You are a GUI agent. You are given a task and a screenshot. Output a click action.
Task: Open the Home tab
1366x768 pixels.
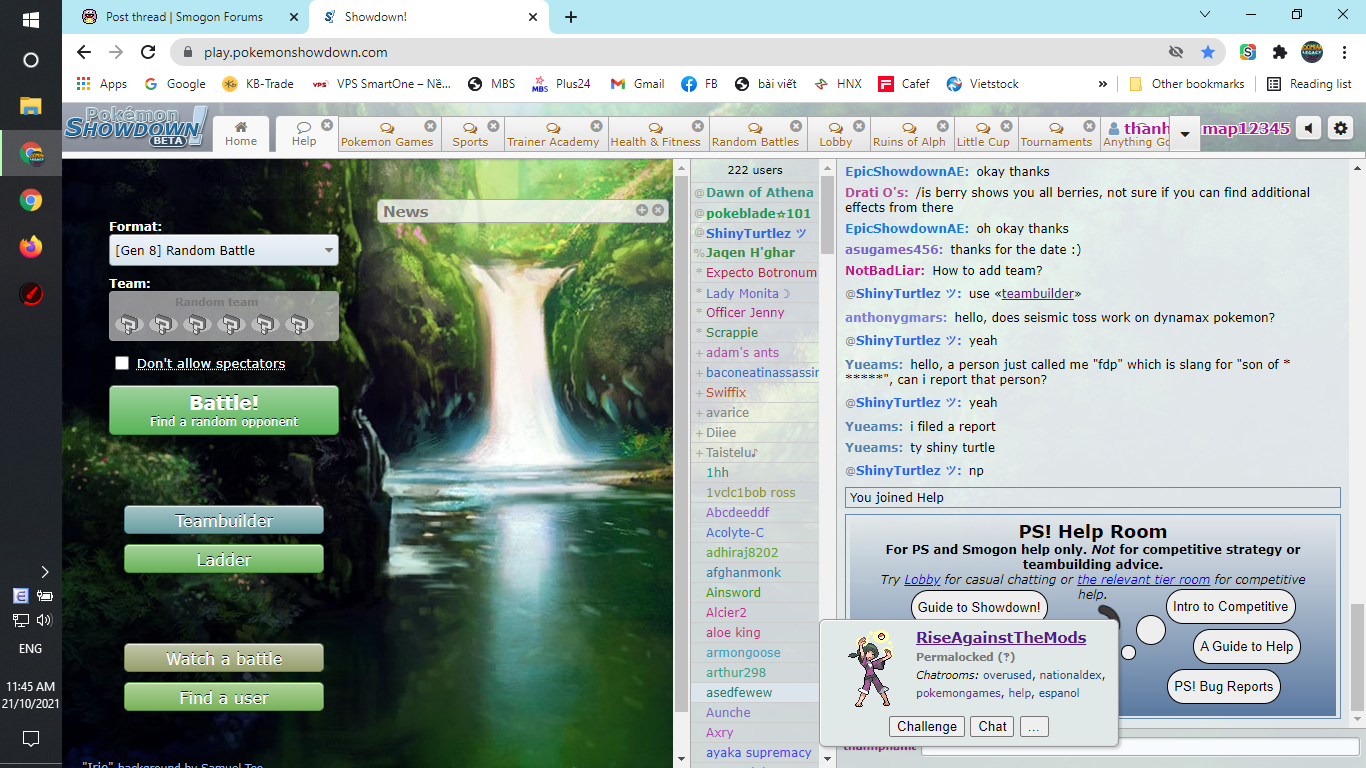241,133
